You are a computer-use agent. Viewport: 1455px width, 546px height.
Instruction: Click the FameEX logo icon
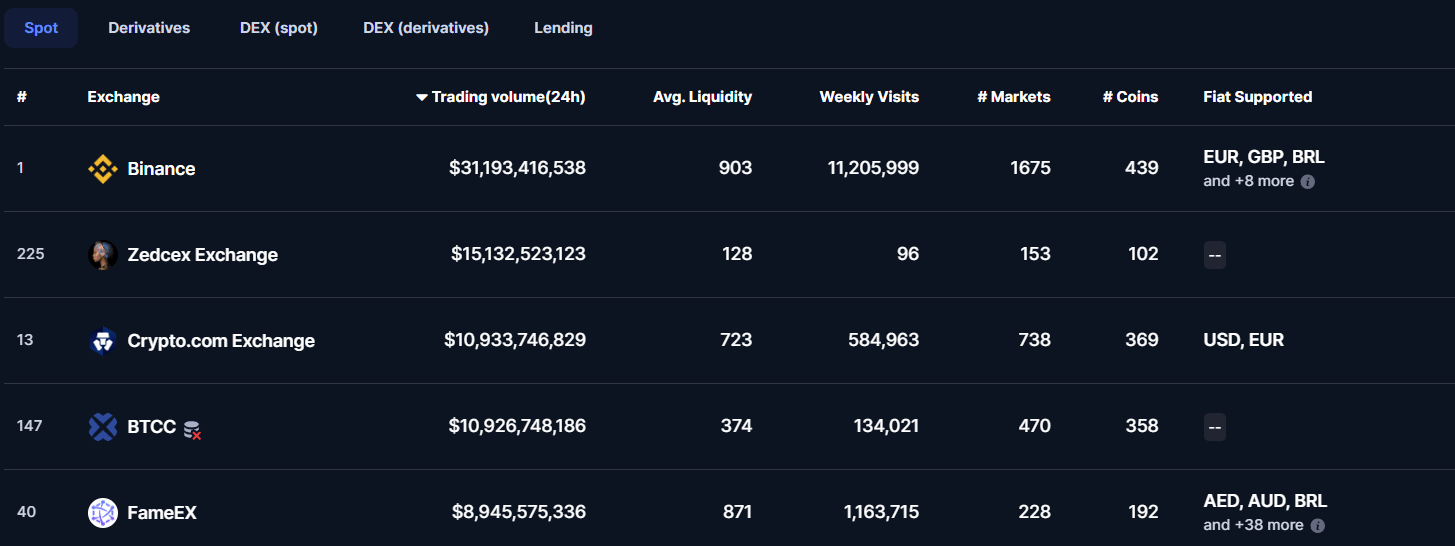coord(103,513)
